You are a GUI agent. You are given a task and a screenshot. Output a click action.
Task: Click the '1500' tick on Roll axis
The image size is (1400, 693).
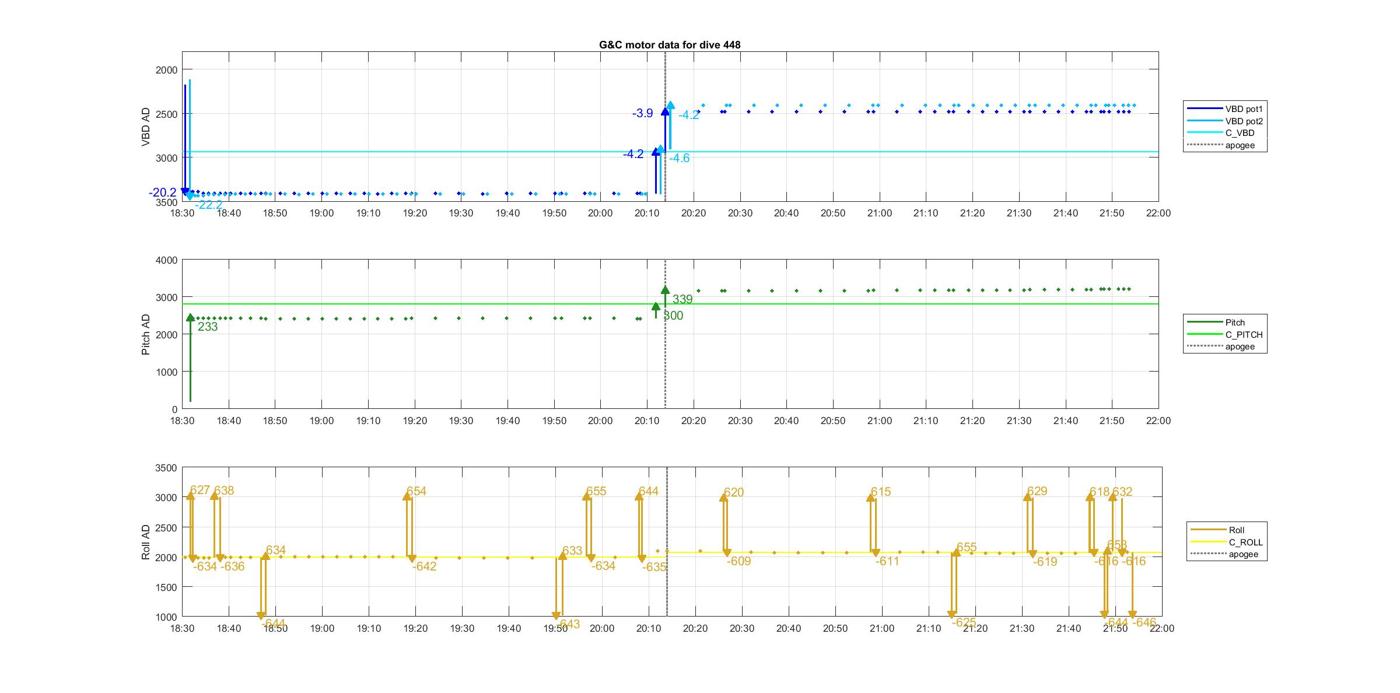point(165,587)
